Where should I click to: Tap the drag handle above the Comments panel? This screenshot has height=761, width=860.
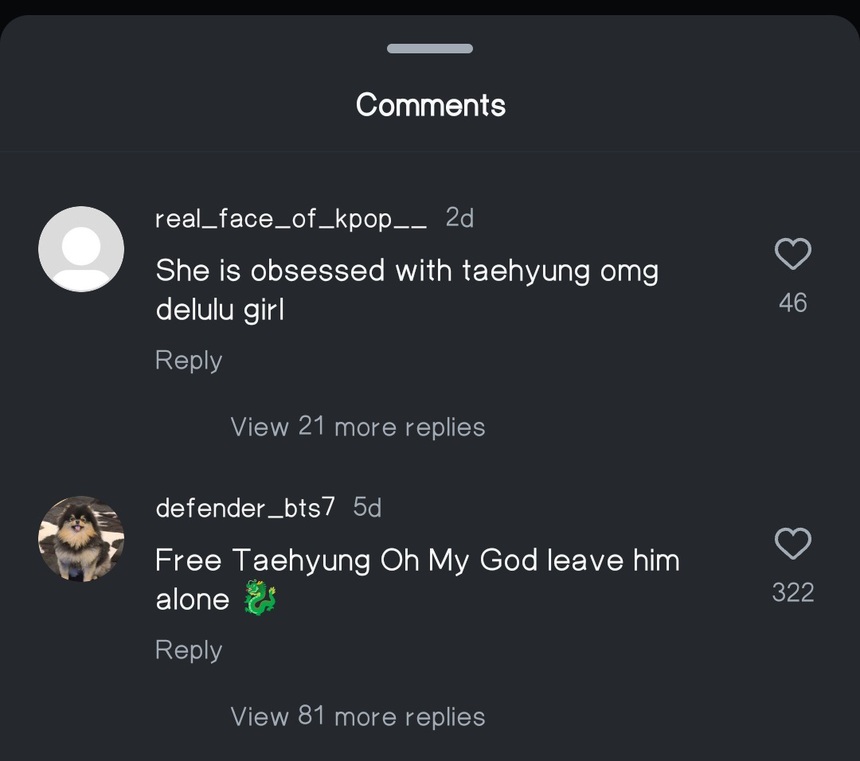pyautogui.click(x=430, y=47)
